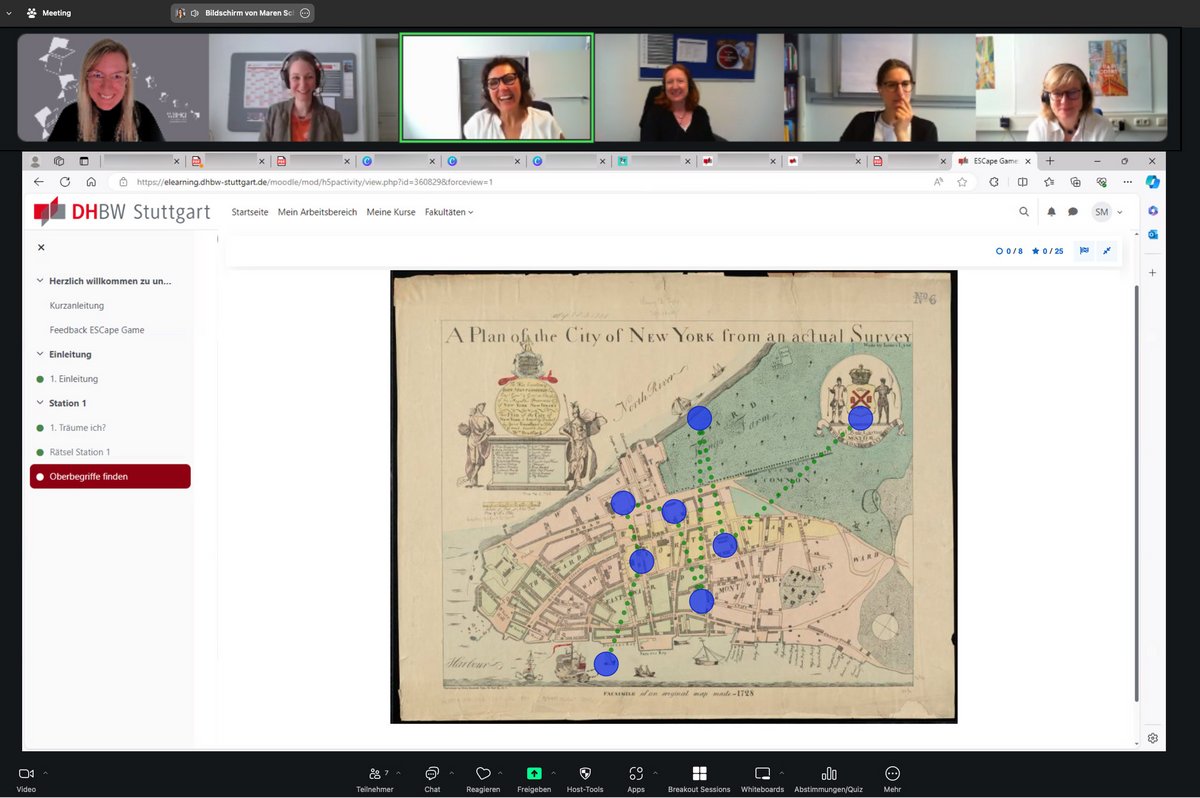The image size is (1200, 798).
Task: Close the course index sidebar
Action: tap(41, 247)
